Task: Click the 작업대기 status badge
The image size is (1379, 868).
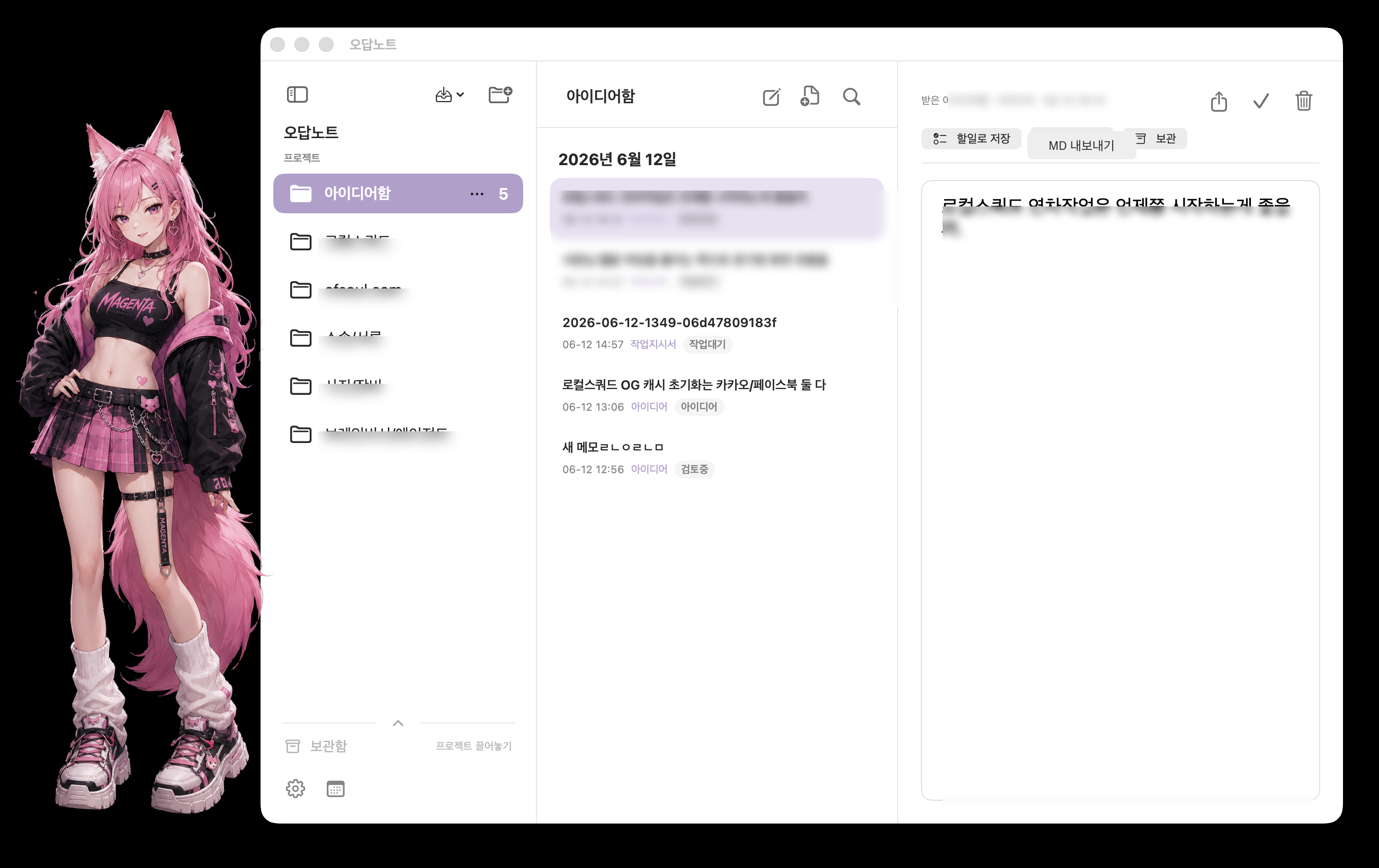Action: point(708,344)
